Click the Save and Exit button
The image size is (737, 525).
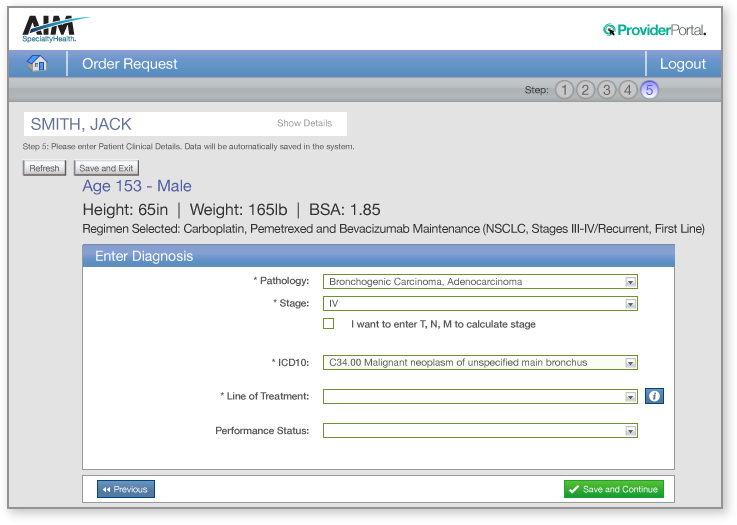pos(106,168)
